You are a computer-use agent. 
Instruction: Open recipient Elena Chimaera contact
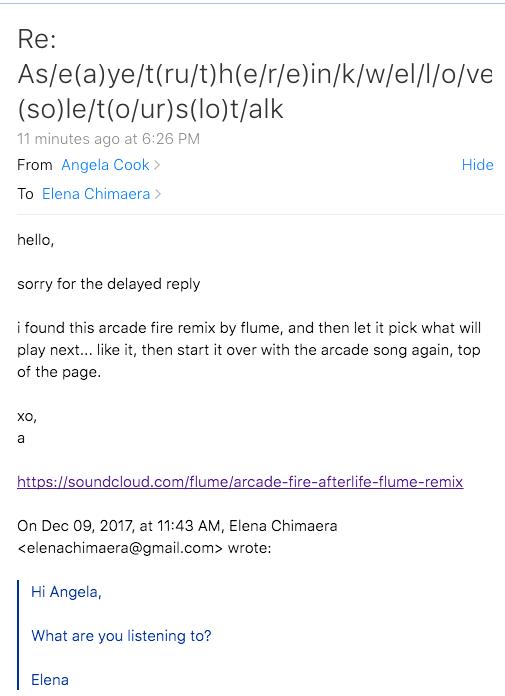[x=96, y=194]
